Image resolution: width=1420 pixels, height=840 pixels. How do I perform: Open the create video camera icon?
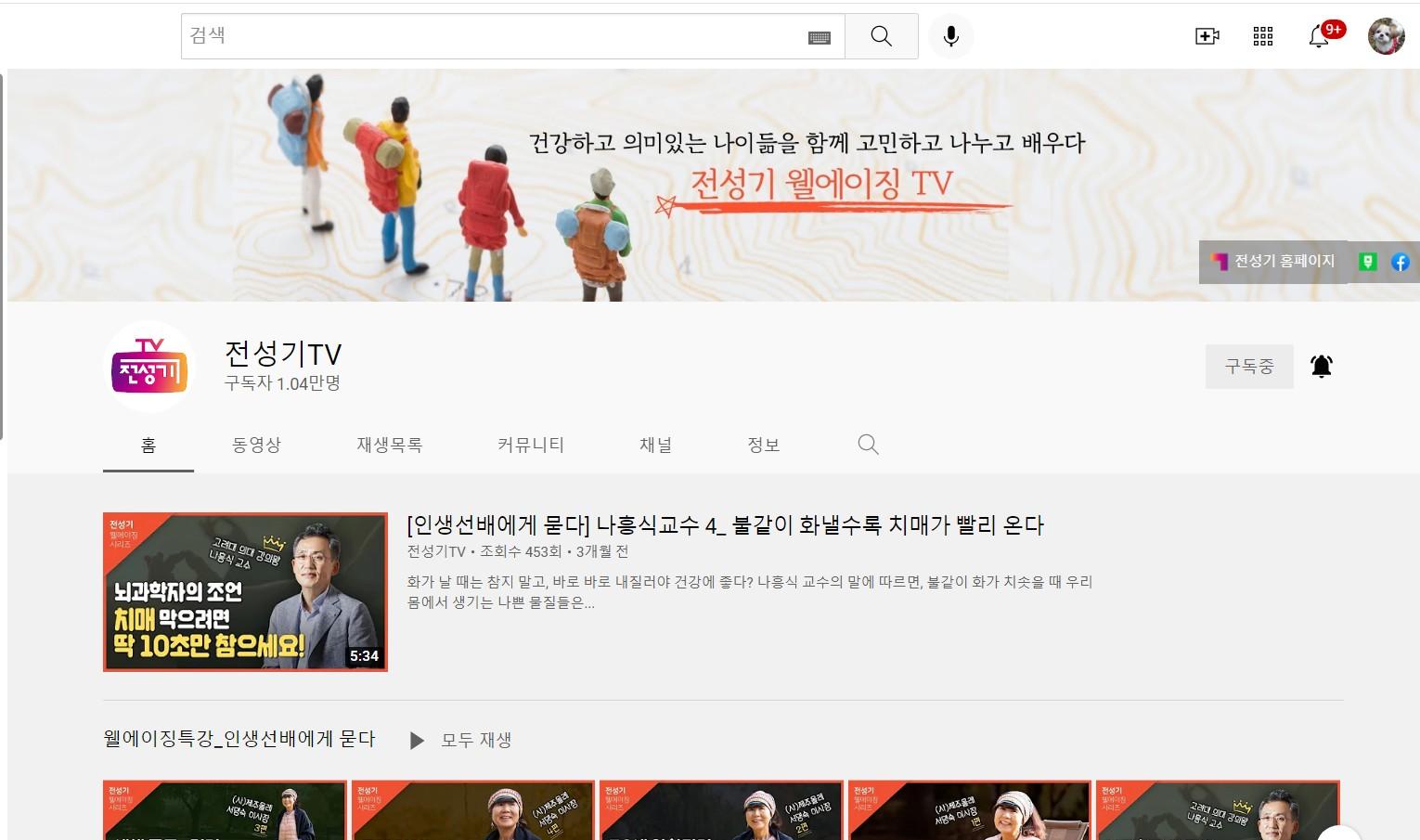click(x=1207, y=36)
